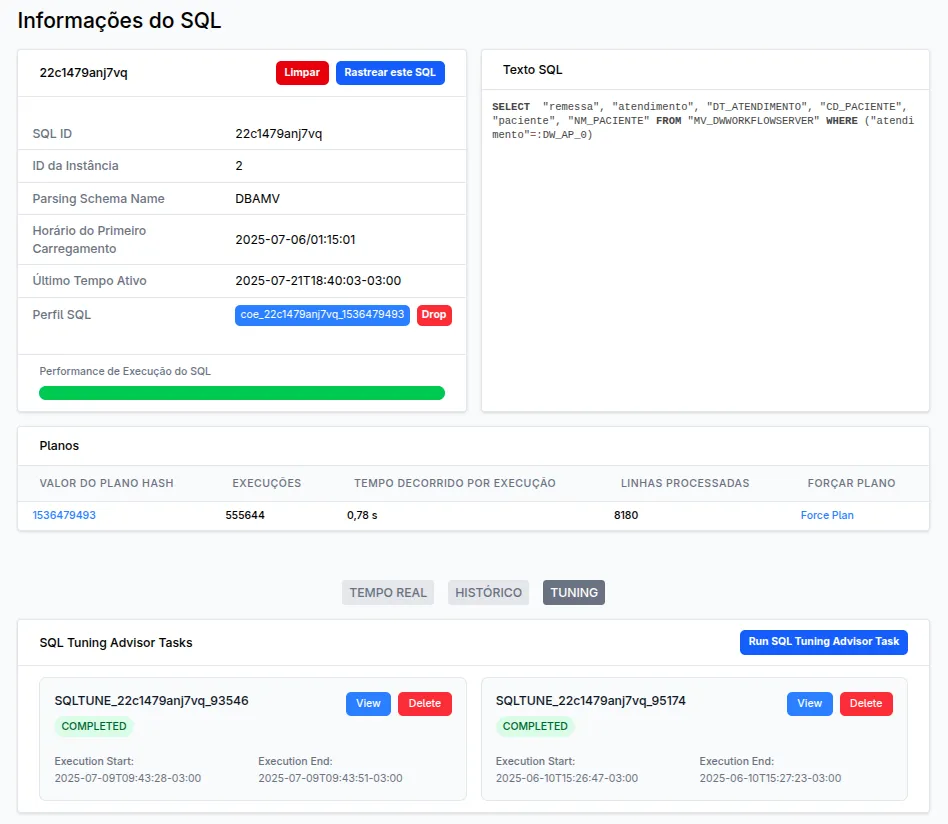Open plan hash 1536479493 link
The image size is (948, 824).
(x=64, y=514)
